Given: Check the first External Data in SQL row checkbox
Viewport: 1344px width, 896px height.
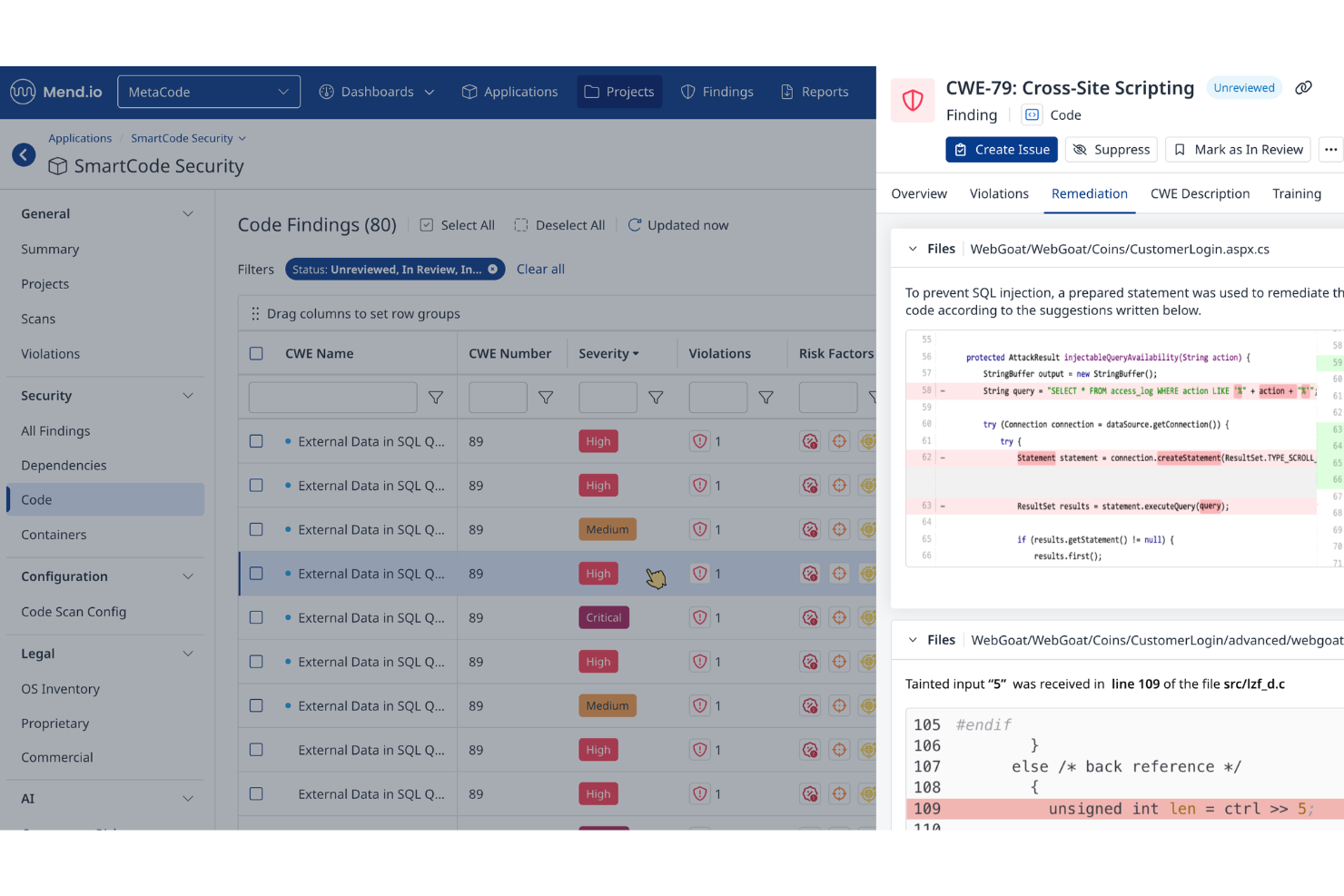Looking at the screenshot, I should click(x=256, y=440).
